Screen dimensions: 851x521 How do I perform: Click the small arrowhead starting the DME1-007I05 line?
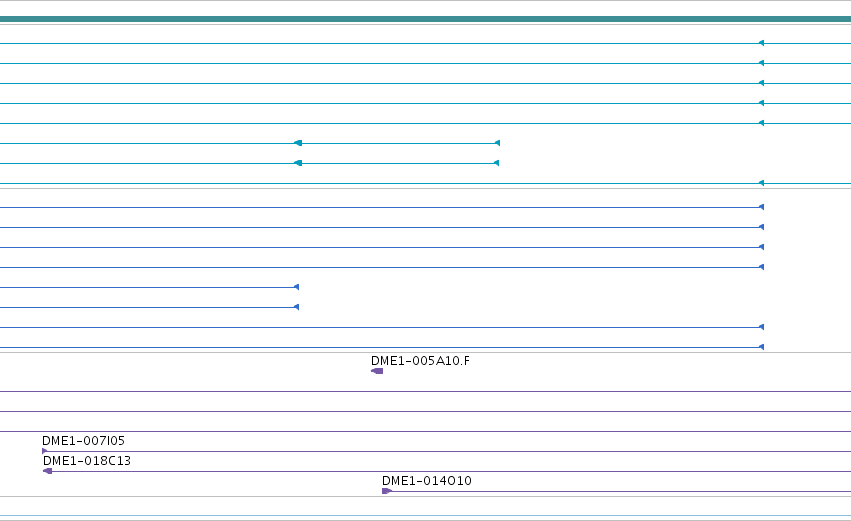45,451
